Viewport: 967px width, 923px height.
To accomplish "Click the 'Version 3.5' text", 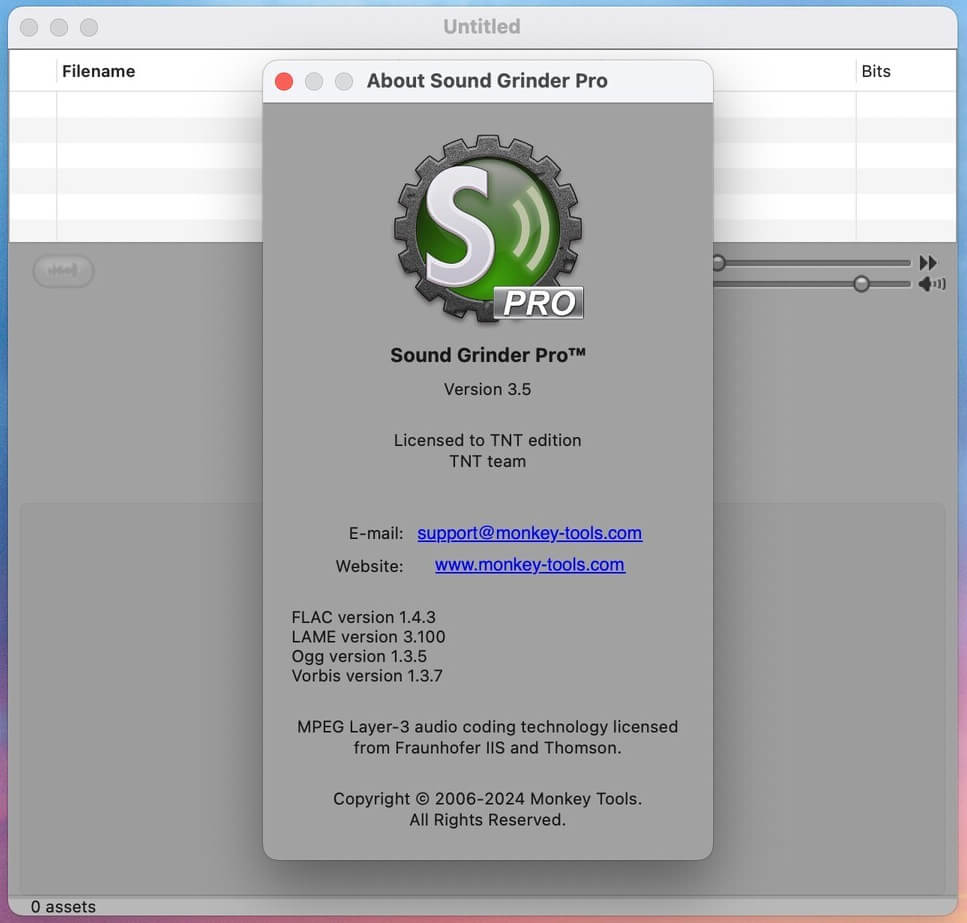I will pyautogui.click(x=487, y=389).
